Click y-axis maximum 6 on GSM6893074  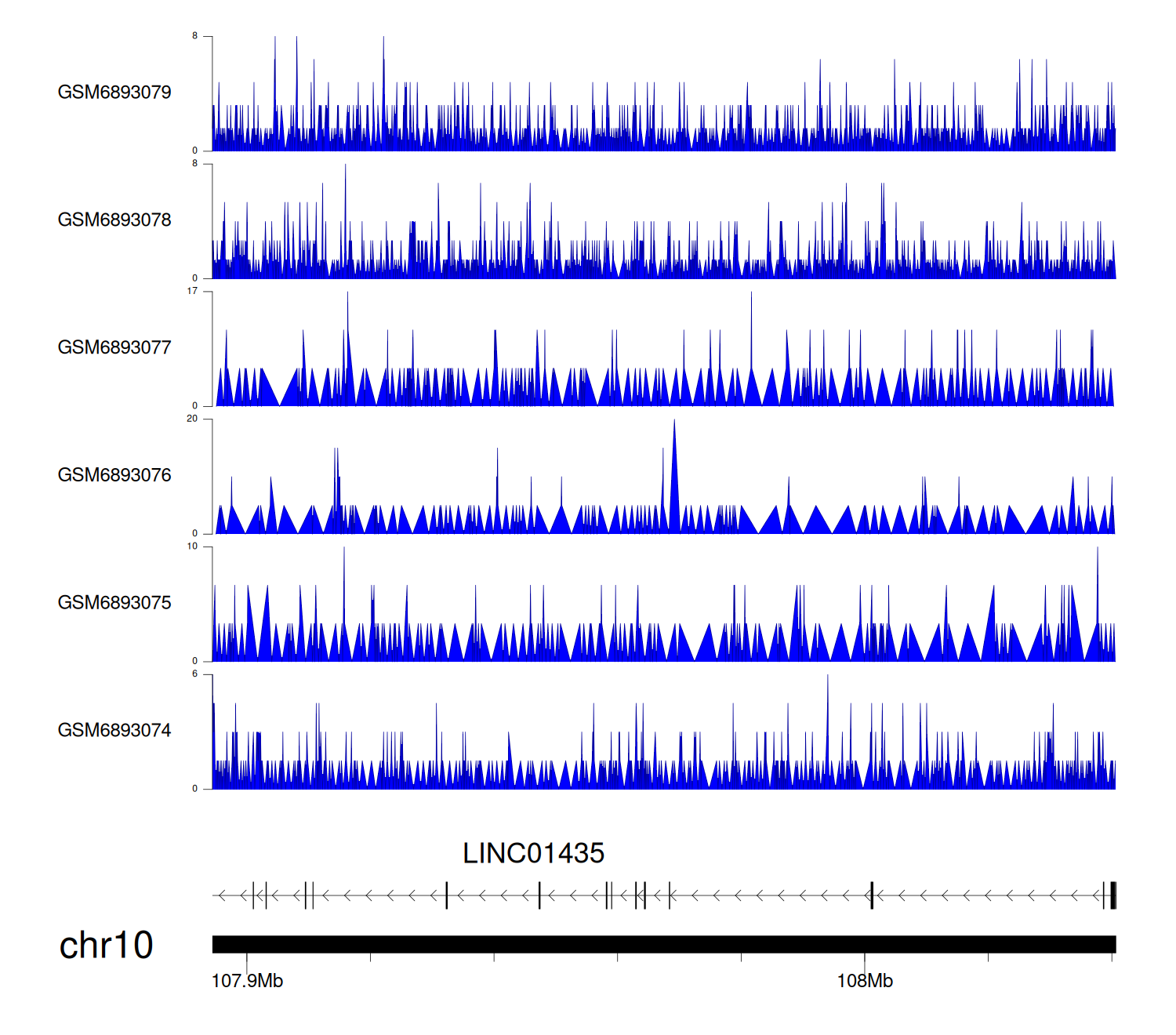pyautogui.click(x=195, y=674)
